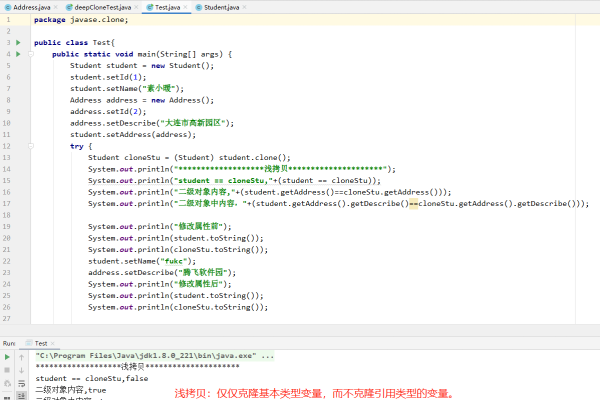This screenshot has height=400, width=600.
Task: Select the Test run configuration tab
Action: [x=40, y=342]
